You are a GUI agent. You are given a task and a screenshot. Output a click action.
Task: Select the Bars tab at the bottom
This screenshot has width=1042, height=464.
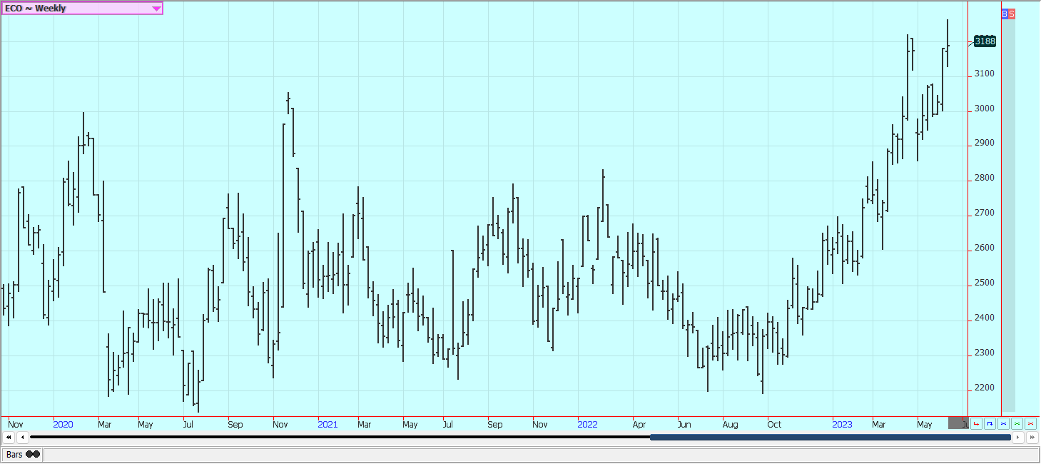point(23,455)
